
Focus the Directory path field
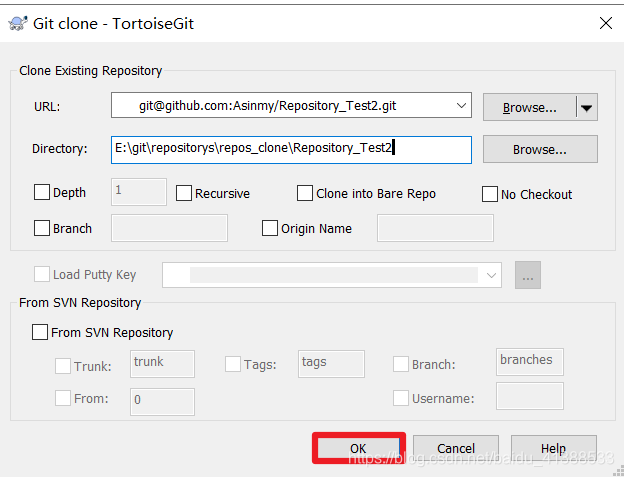[291, 150]
